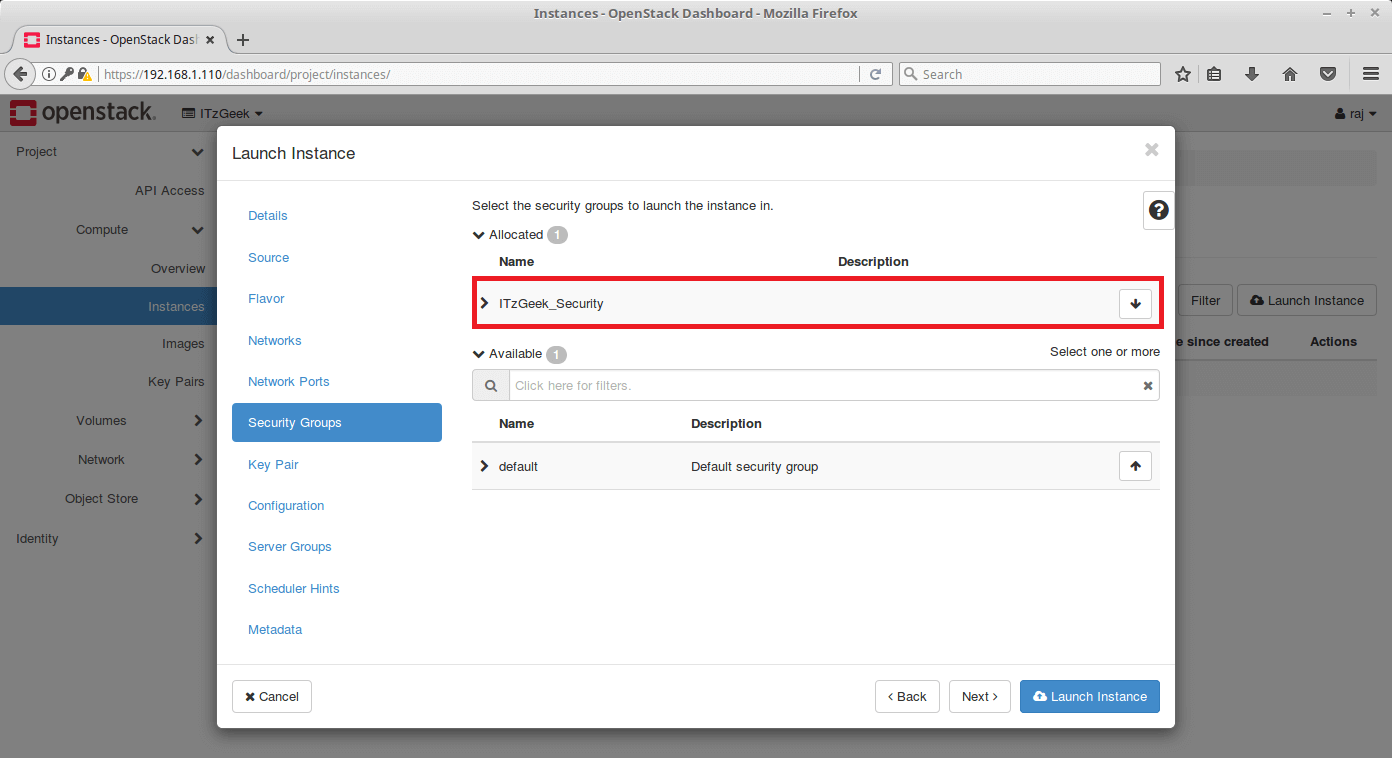
Task: Open Overview sidebar link
Action: click(178, 269)
